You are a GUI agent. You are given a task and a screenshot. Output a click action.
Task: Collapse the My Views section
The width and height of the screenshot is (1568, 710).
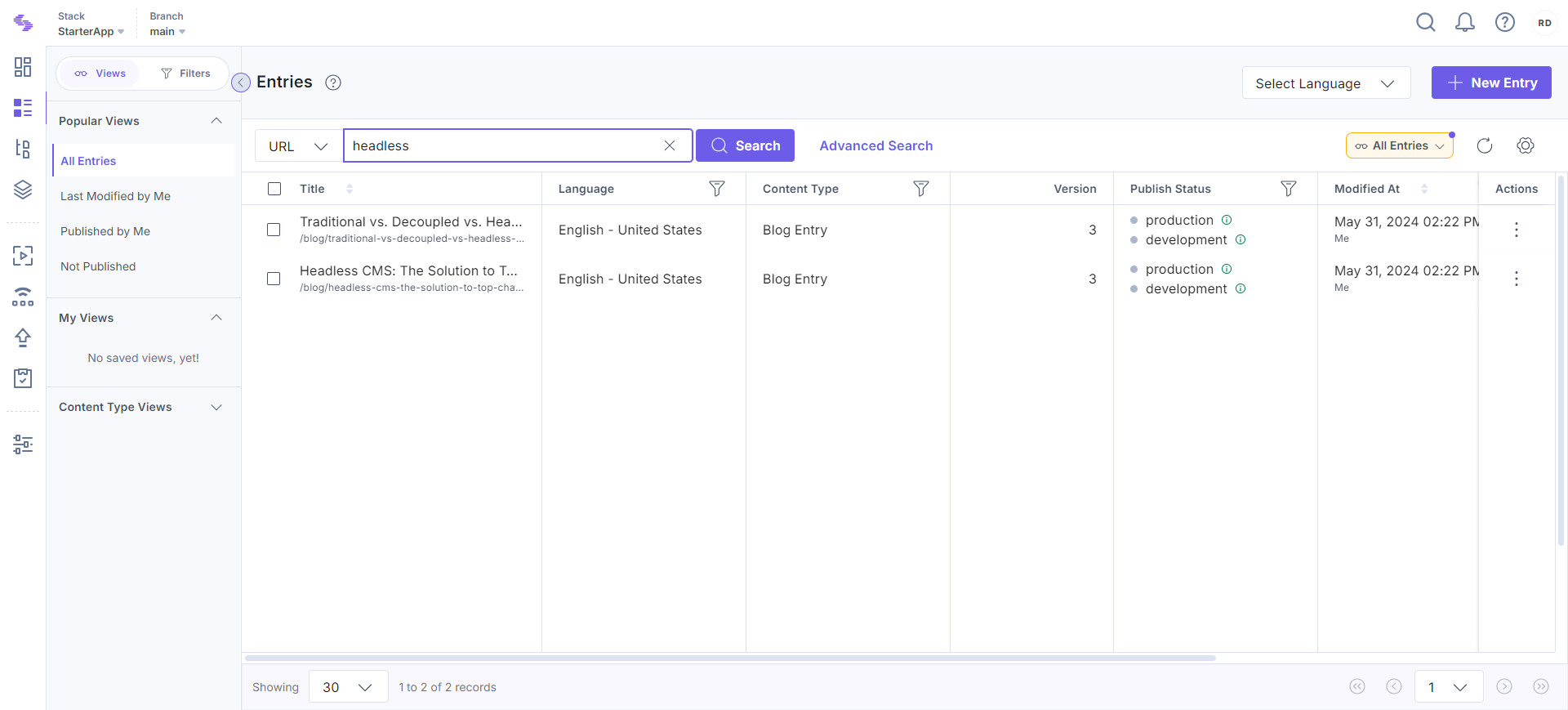216,318
